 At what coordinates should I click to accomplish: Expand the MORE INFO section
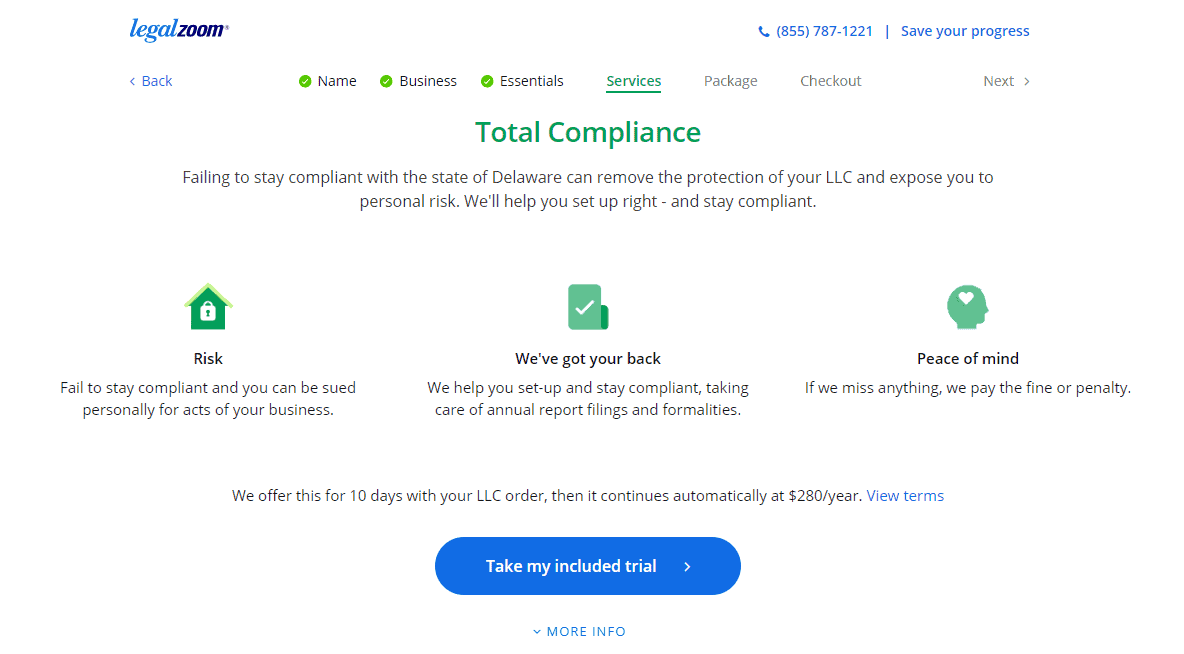579,631
